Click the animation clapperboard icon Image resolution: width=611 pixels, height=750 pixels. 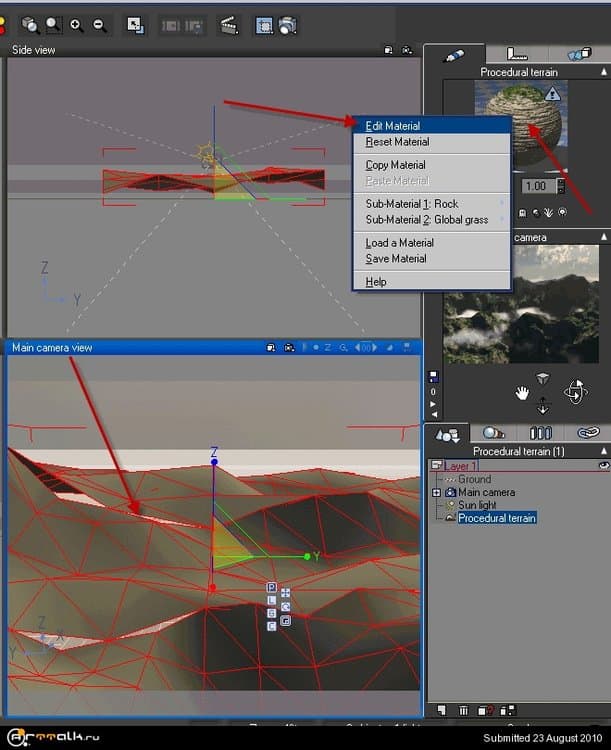pos(228,25)
